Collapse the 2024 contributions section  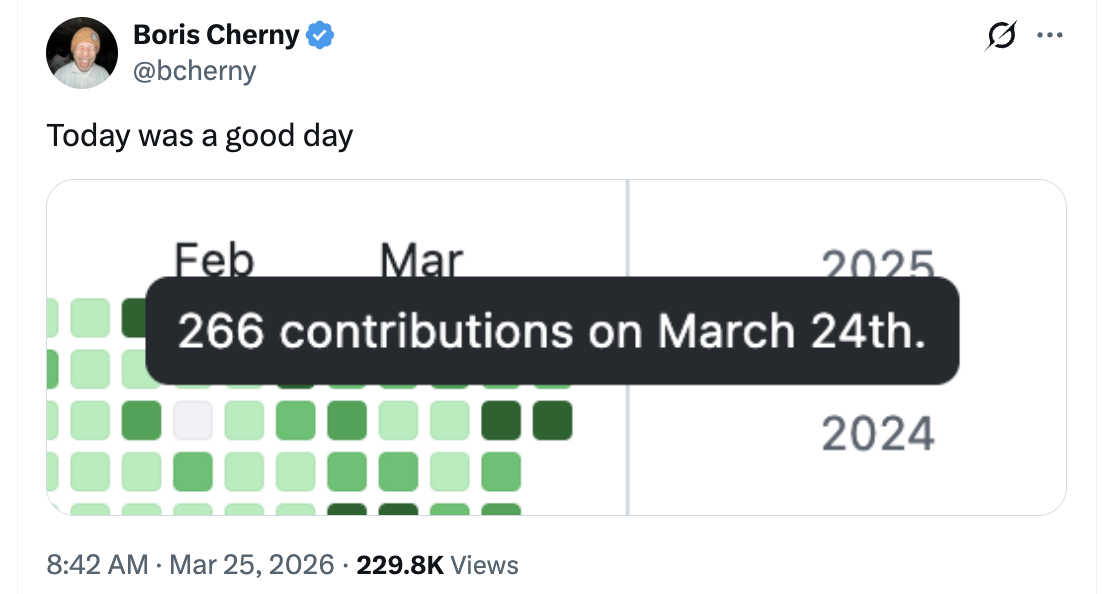(x=878, y=432)
